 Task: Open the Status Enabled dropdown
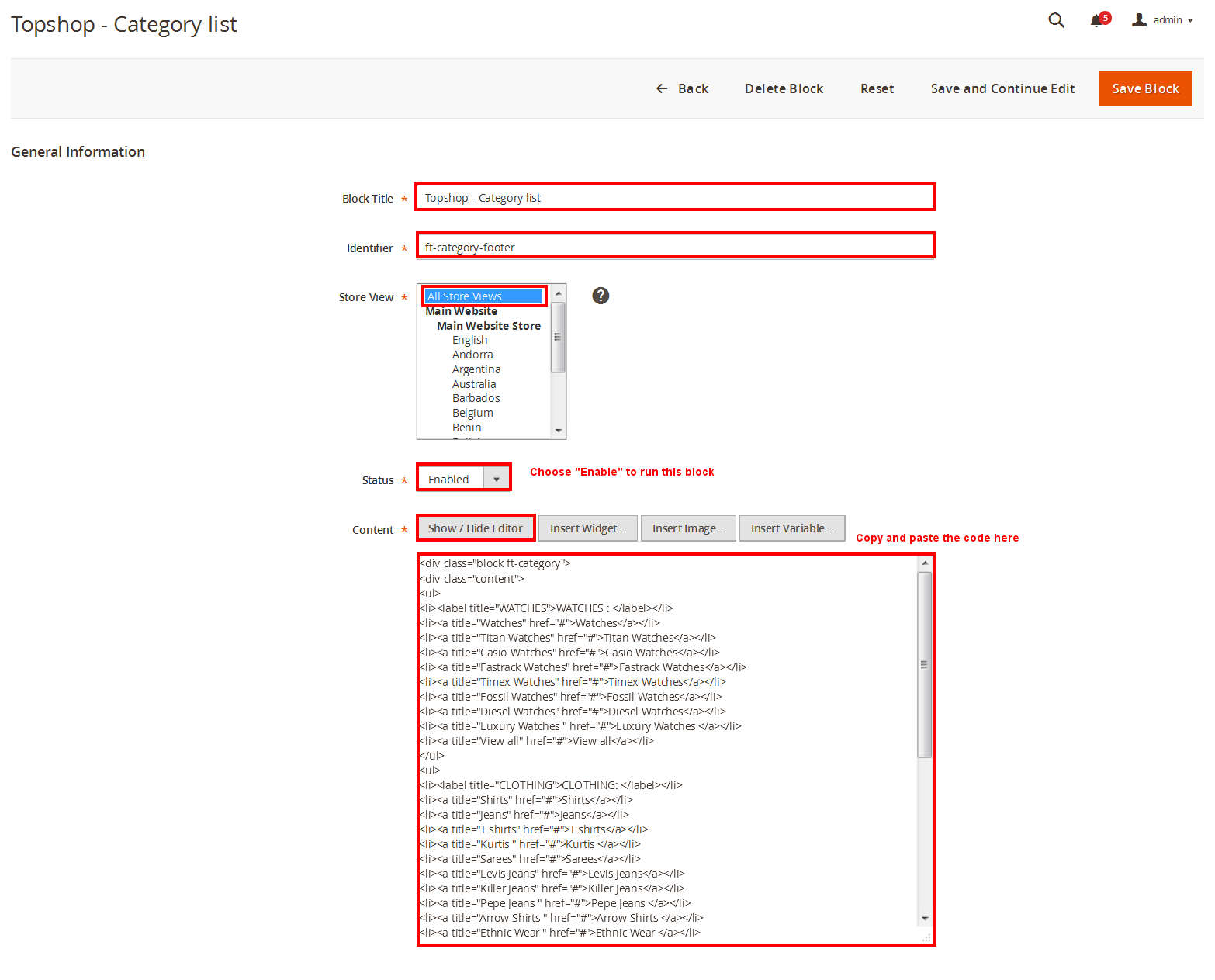tap(464, 479)
